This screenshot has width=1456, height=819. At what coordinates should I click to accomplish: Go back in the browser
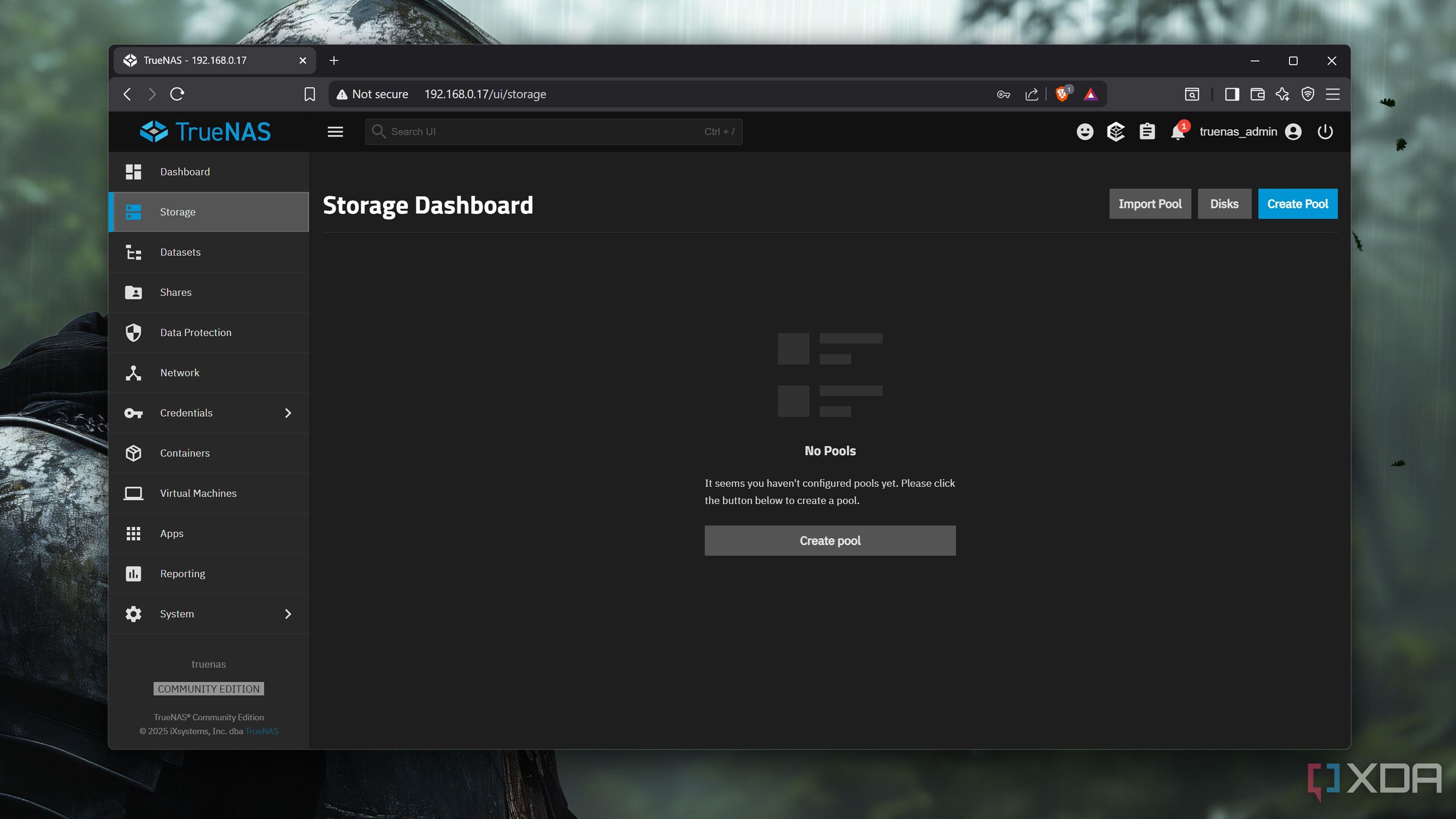click(128, 94)
